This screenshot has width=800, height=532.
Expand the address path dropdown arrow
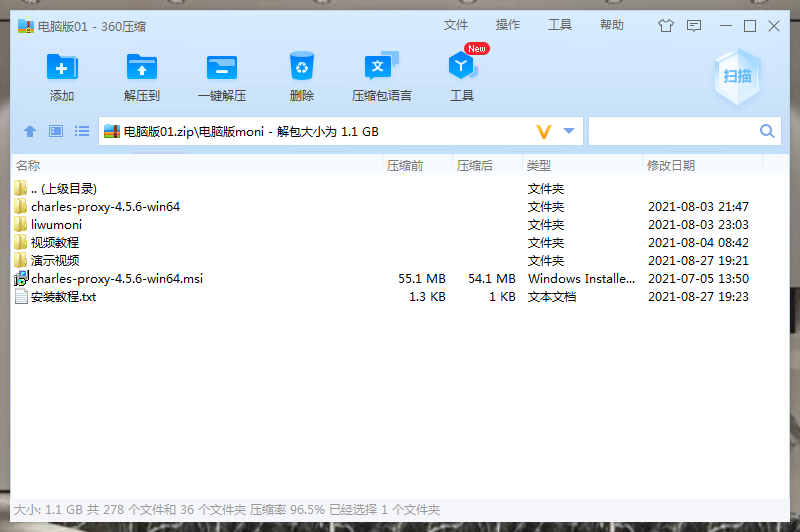point(569,131)
